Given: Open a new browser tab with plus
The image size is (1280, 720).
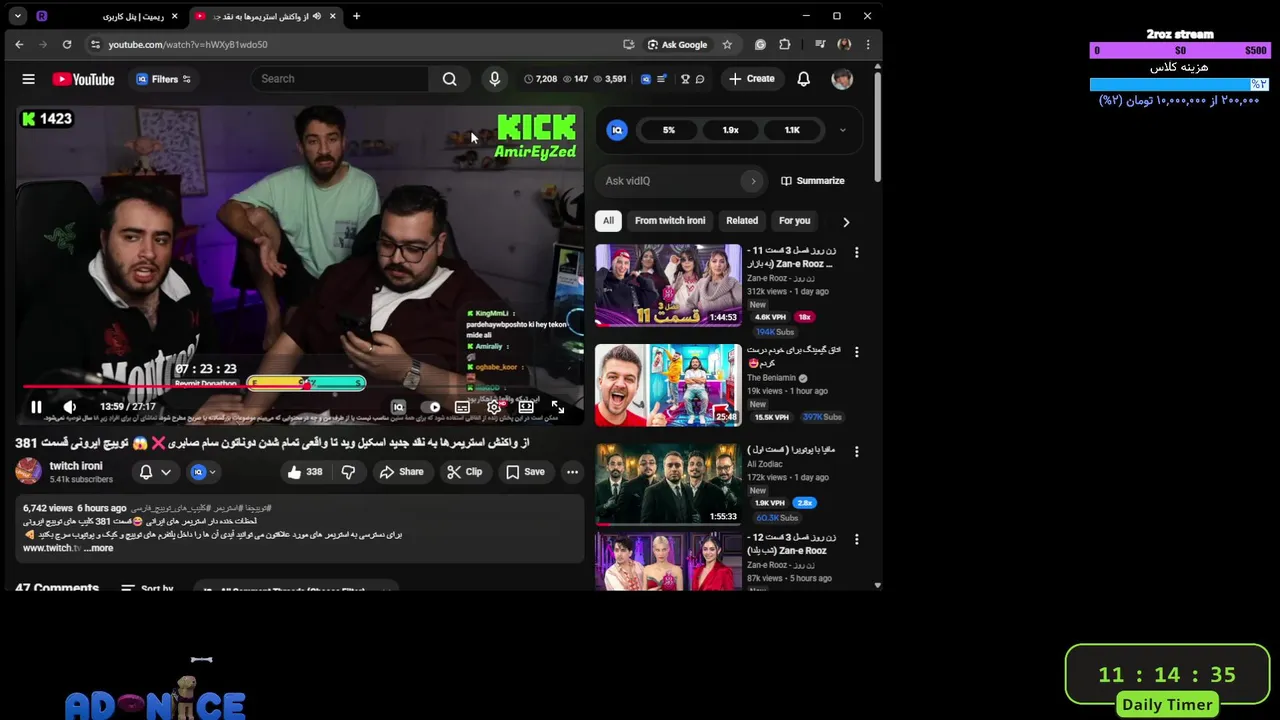Looking at the screenshot, I should pos(356,16).
